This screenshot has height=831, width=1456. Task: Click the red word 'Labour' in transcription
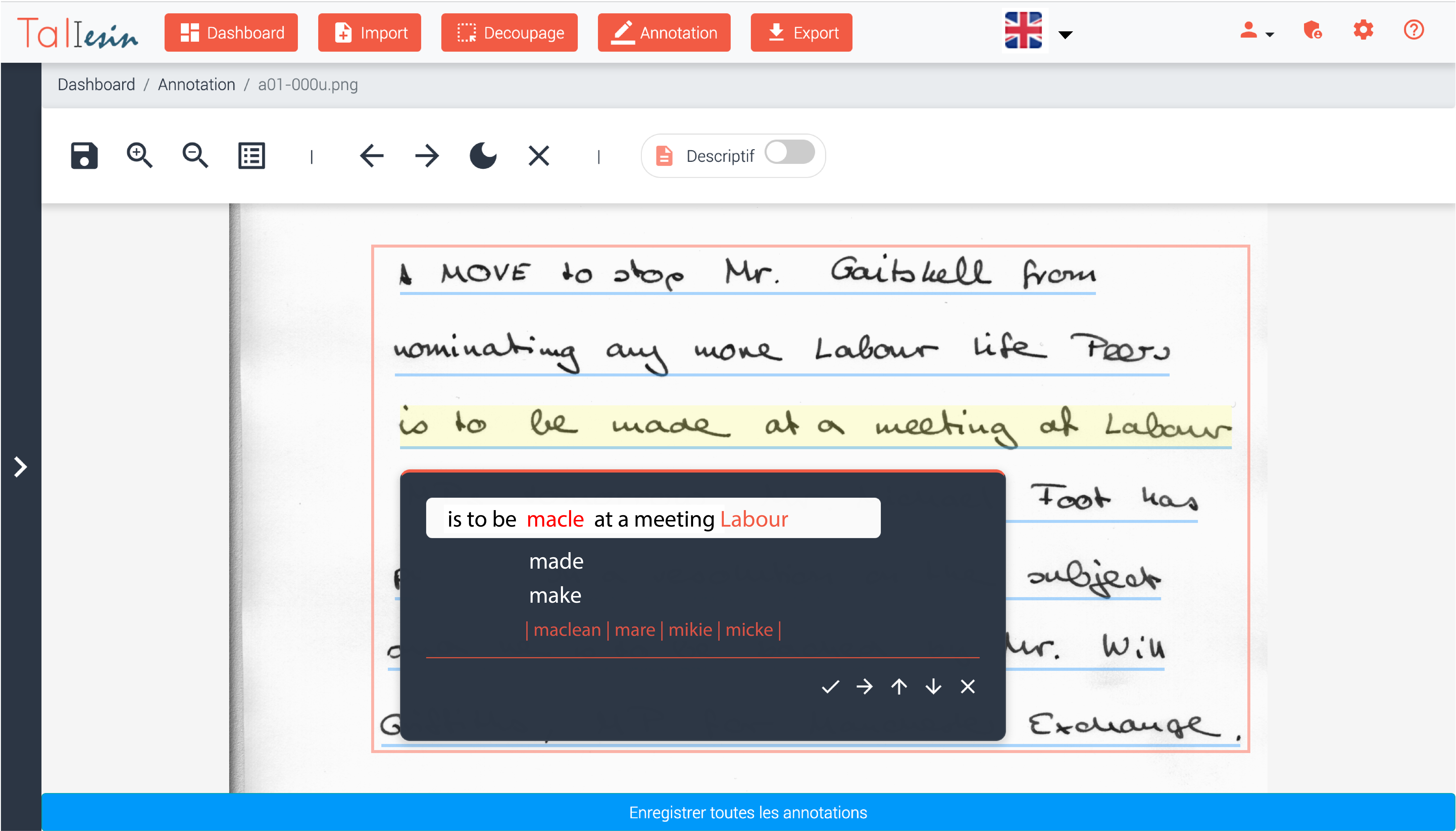pos(754,519)
